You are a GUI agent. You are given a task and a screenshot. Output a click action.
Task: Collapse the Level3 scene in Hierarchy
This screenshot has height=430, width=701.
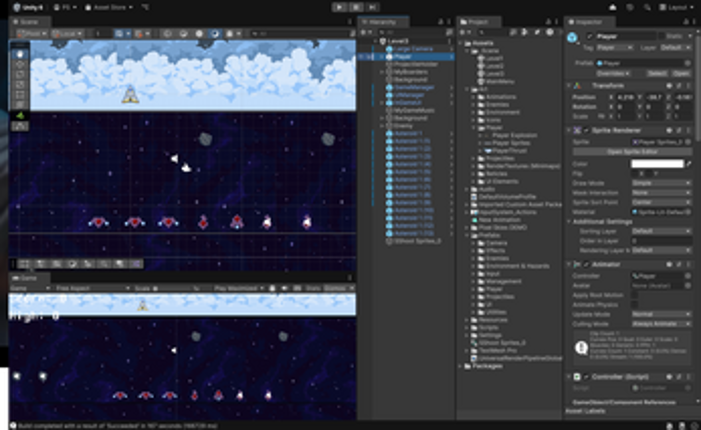click(376, 41)
